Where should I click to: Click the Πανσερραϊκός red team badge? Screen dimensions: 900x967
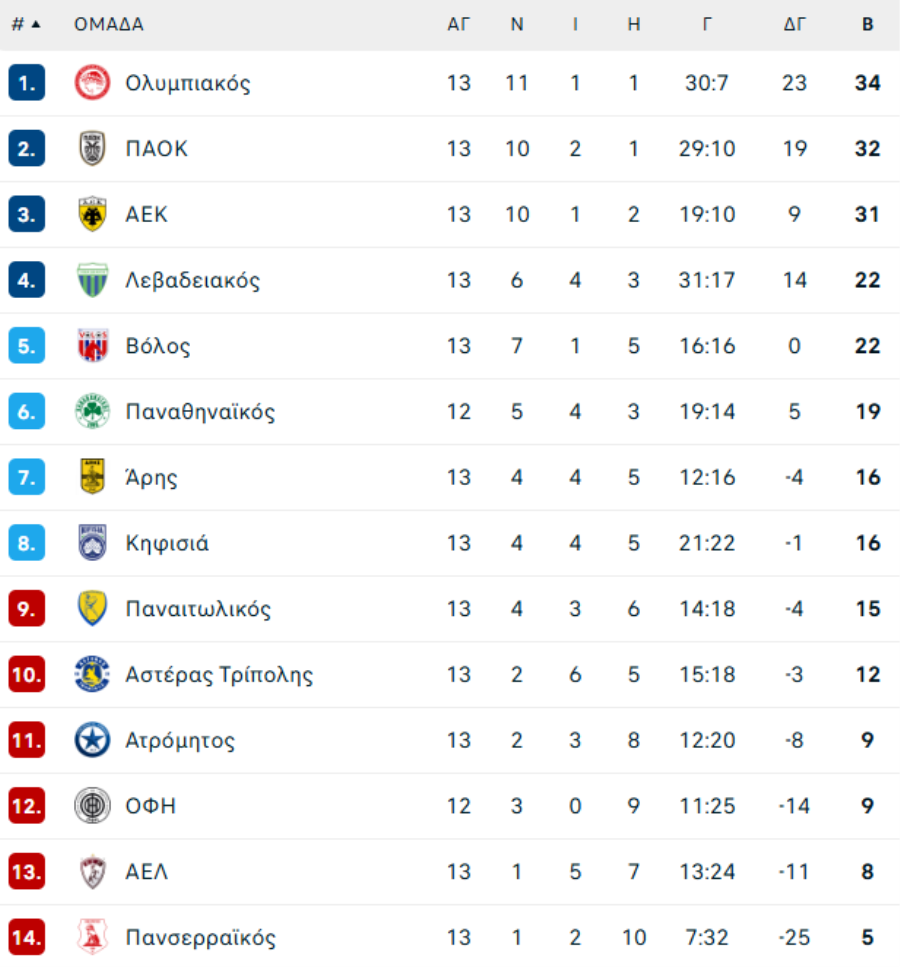[92, 938]
